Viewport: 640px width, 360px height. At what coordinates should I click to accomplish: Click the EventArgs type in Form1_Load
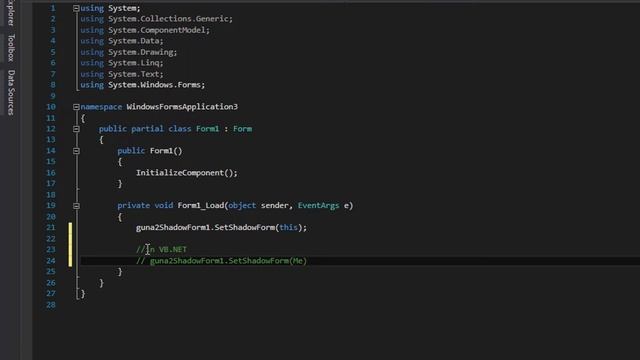(x=318, y=205)
